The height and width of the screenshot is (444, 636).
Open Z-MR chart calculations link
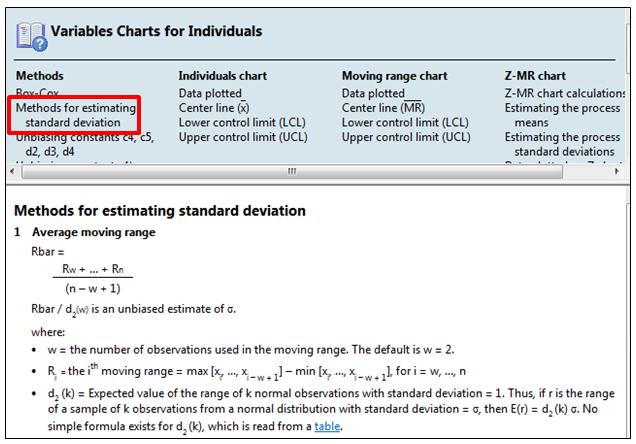[565, 93]
